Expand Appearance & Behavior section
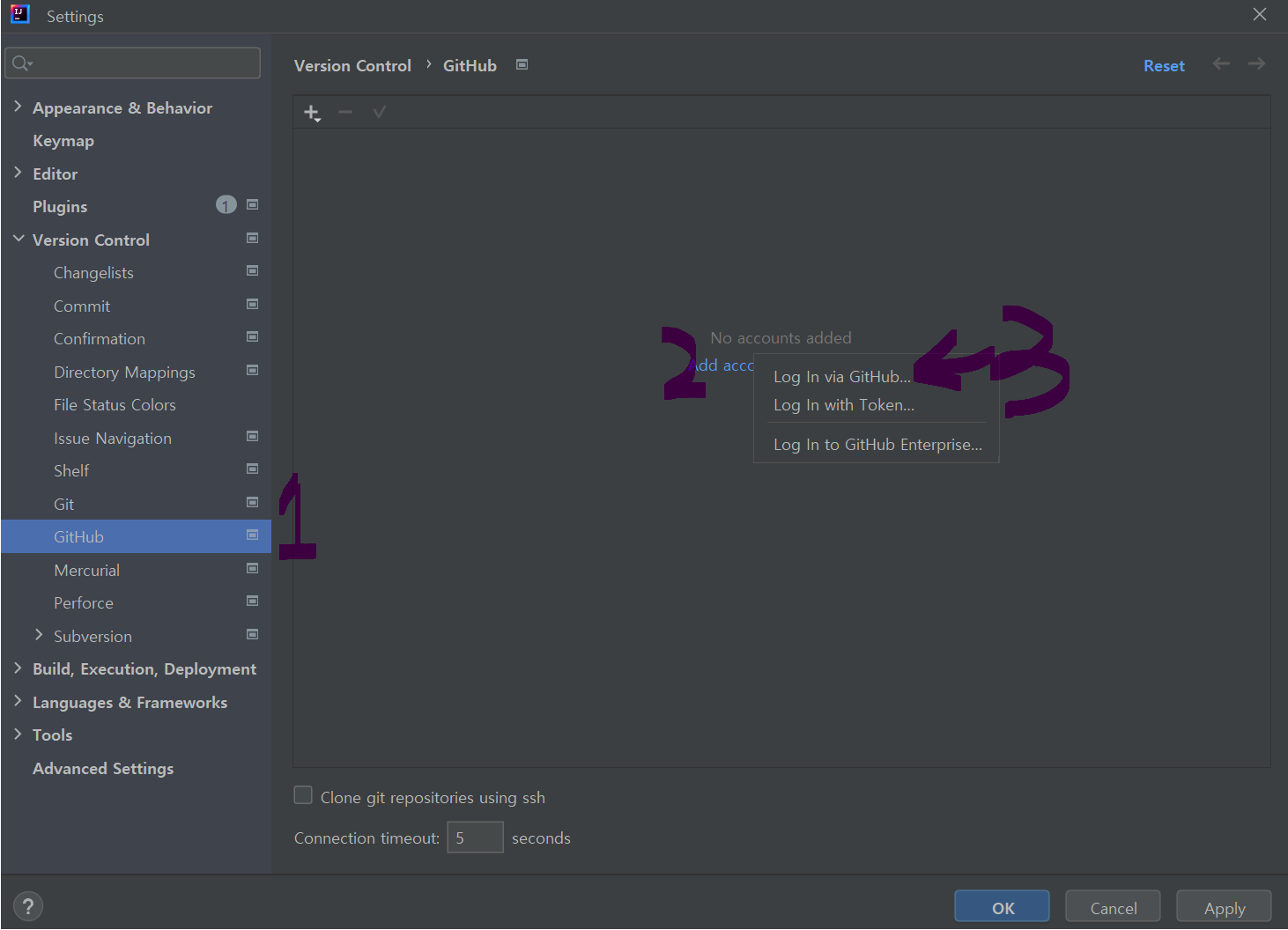 tap(18, 107)
